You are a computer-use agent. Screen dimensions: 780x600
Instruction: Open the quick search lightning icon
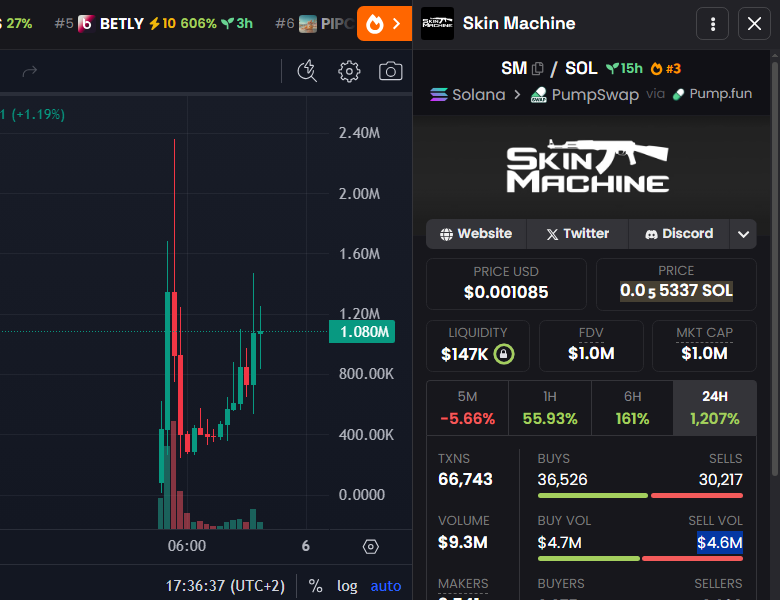pos(307,71)
